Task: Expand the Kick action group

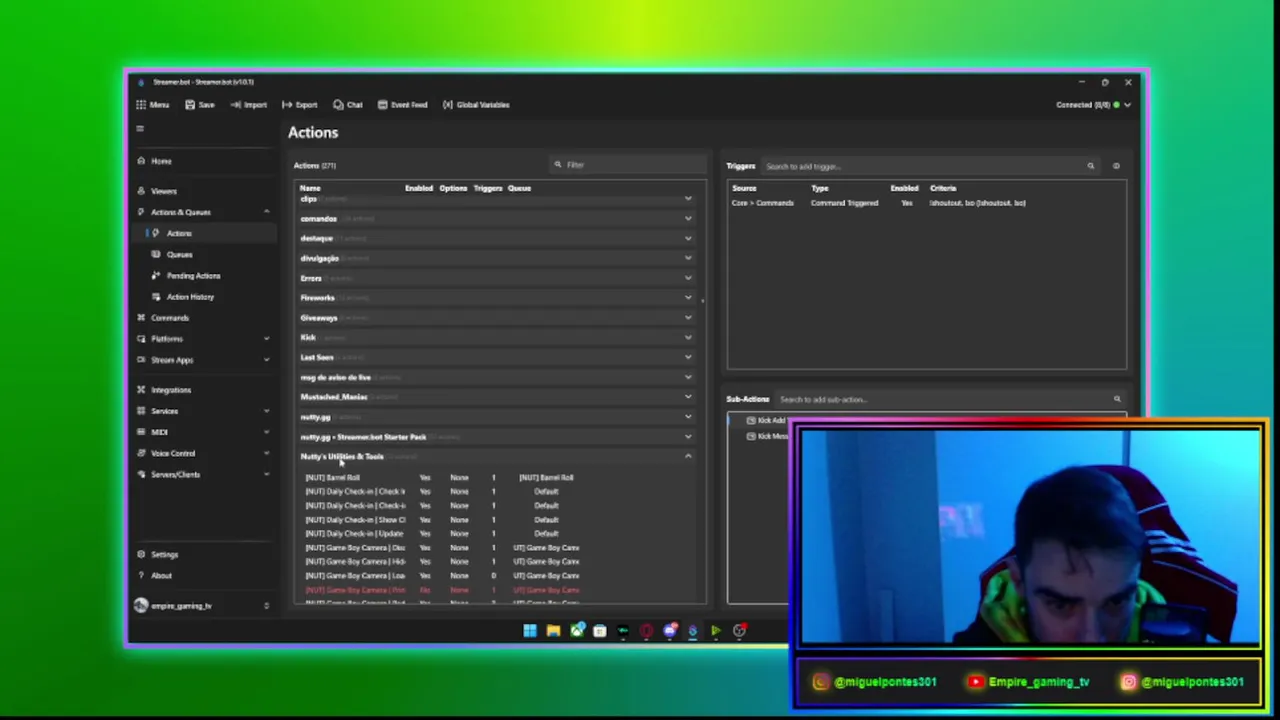Action: (x=497, y=337)
